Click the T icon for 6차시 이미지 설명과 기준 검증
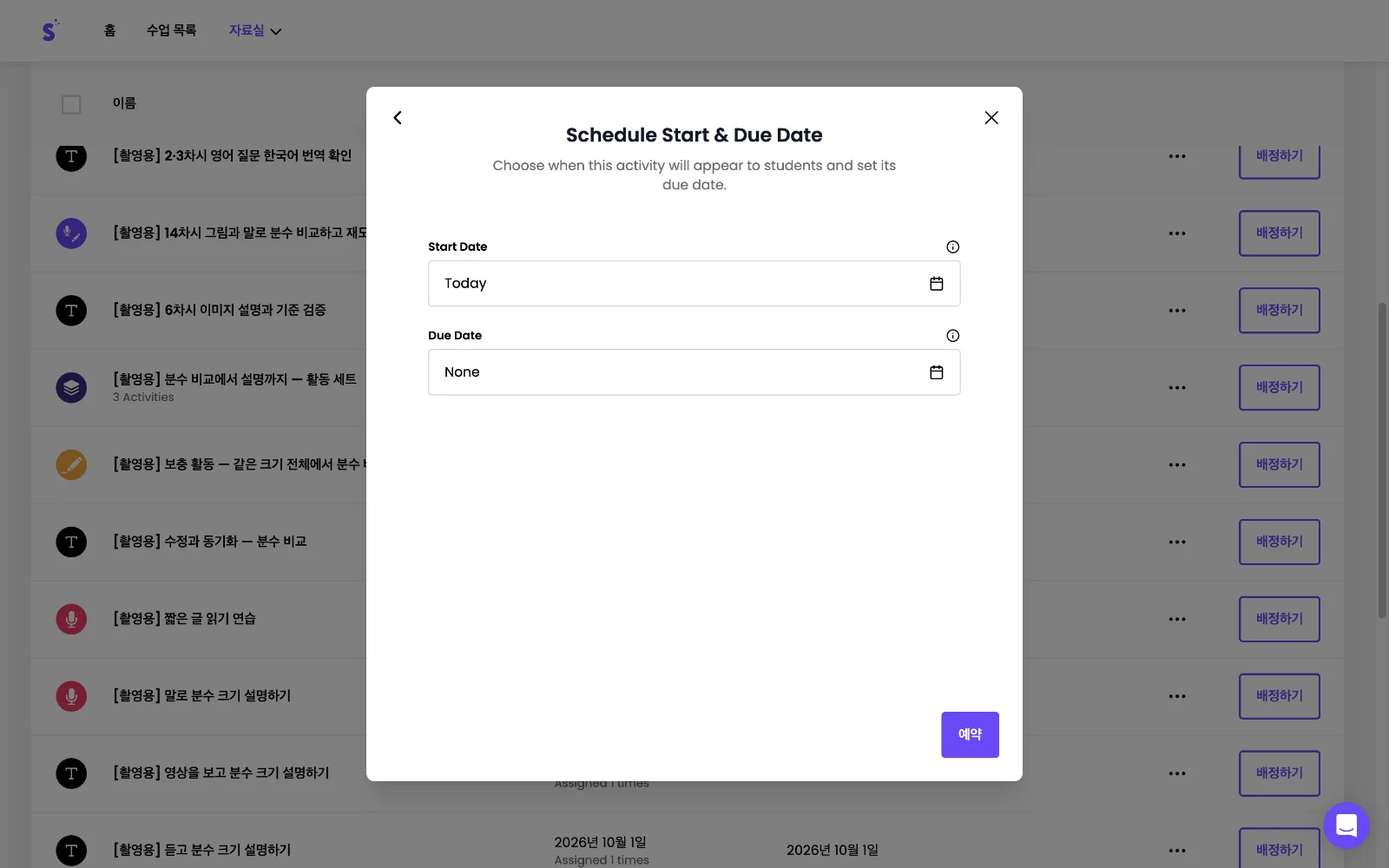 pos(71,311)
